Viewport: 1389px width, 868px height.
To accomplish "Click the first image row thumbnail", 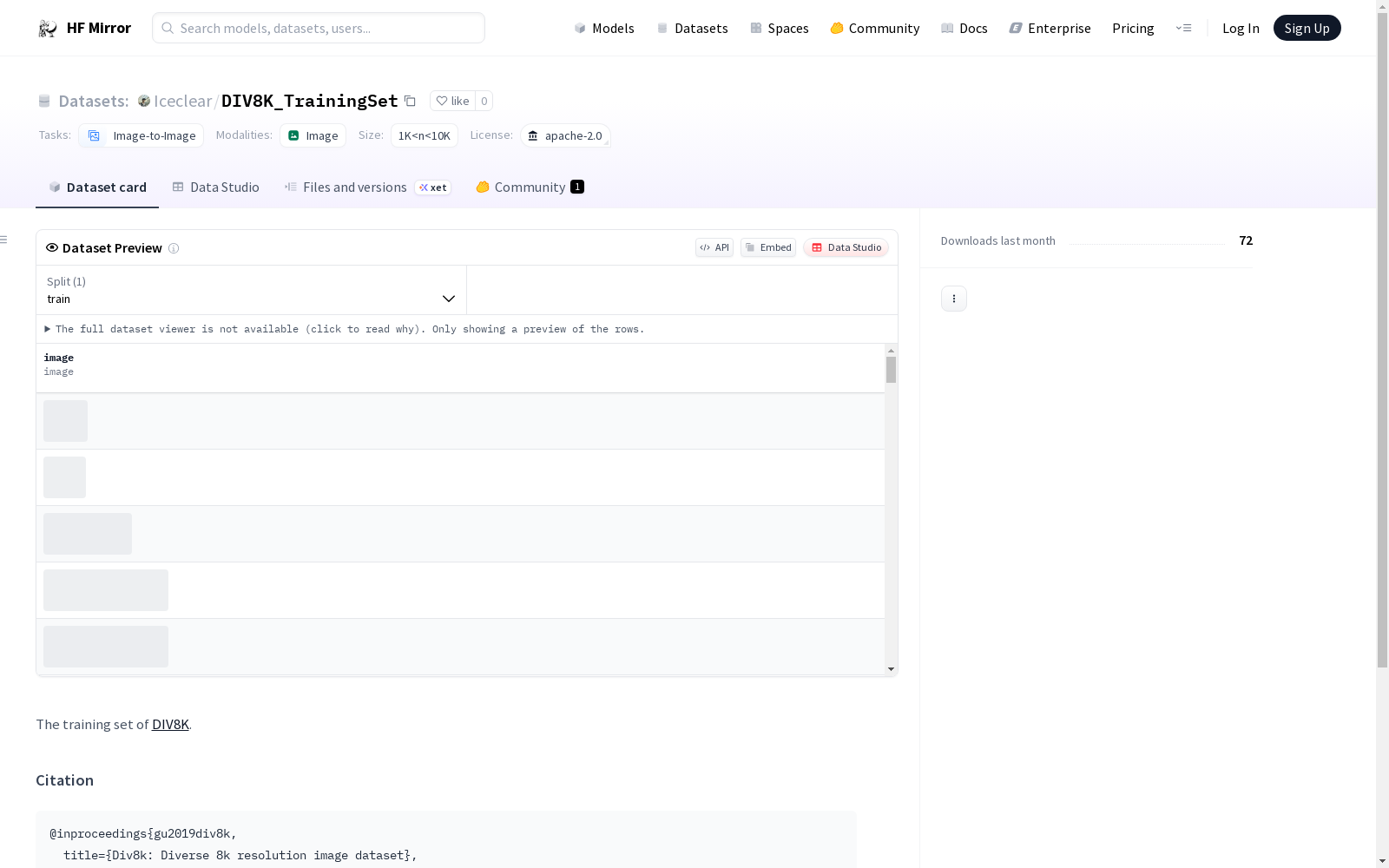I will pos(66,421).
